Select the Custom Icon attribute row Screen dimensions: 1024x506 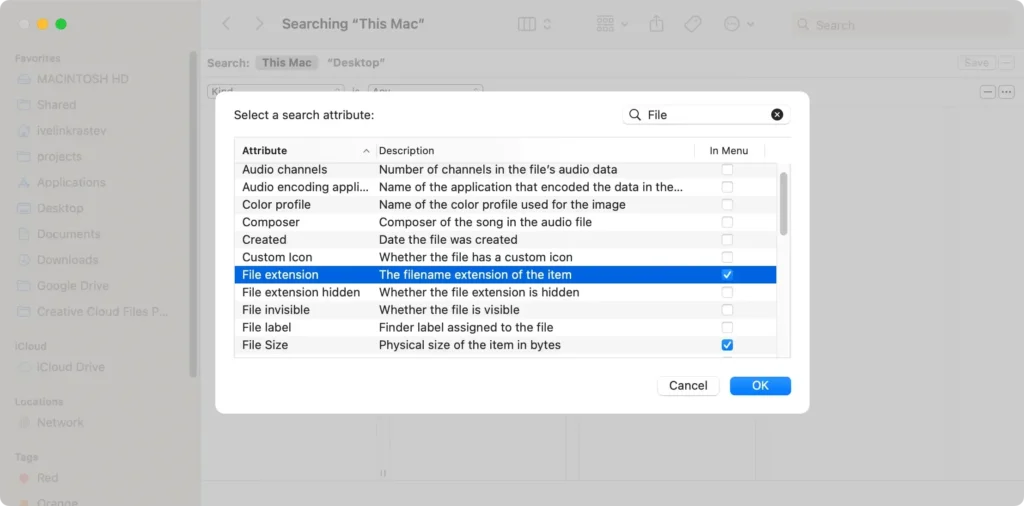click(x=505, y=257)
